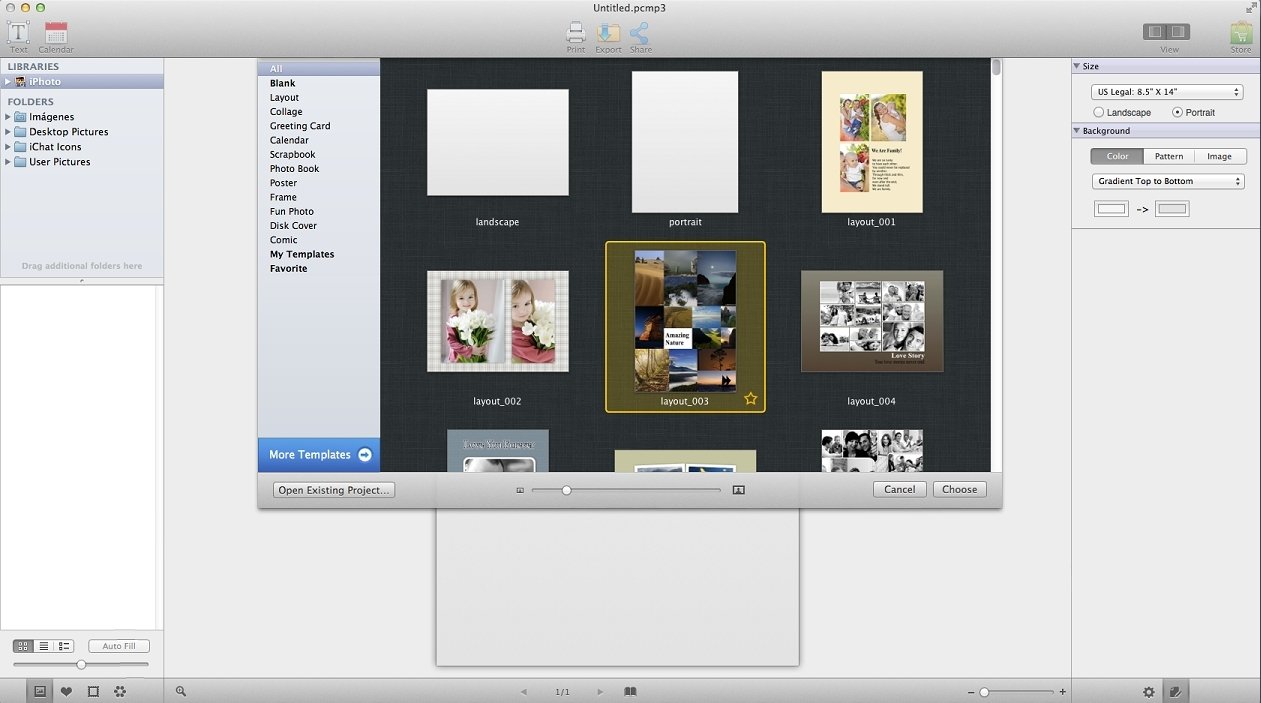Select the Photo Book category

(294, 168)
